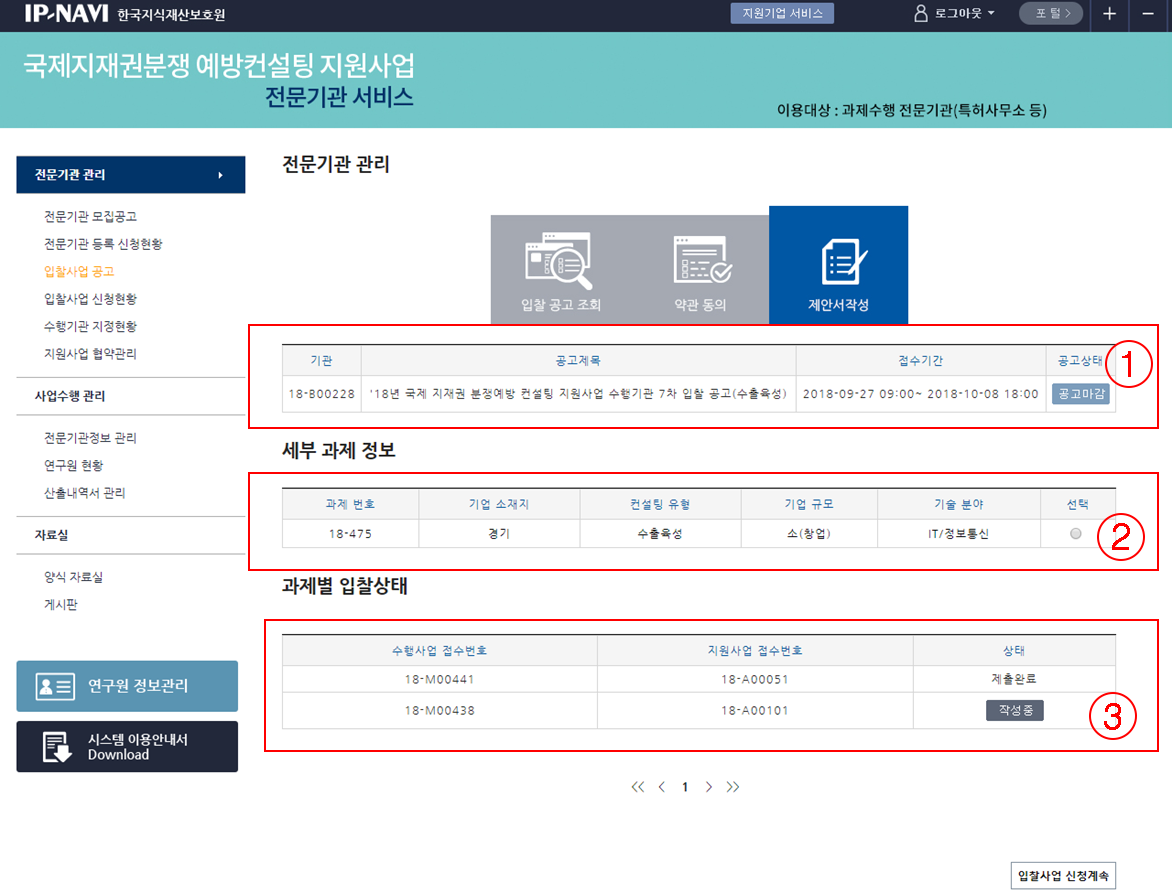Open 연구원 정보관리 banner
Viewport: 1172px width, 893px height.
127,686
